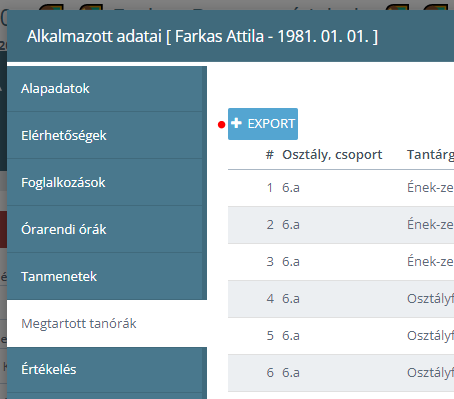
Task: Click the Ének-zene cell in first row
Action: (x=430, y=188)
